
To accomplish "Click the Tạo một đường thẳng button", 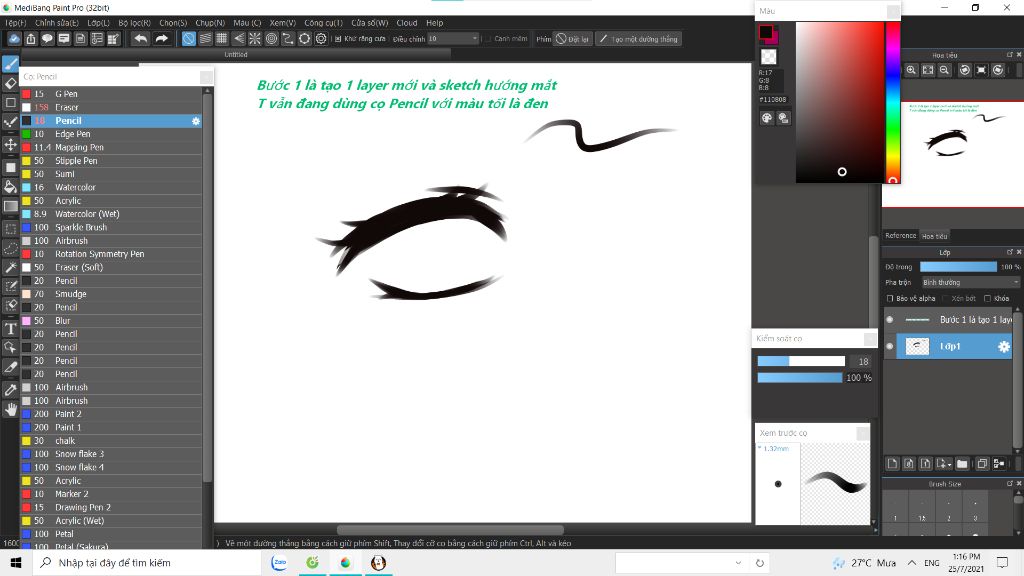I will click(639, 39).
